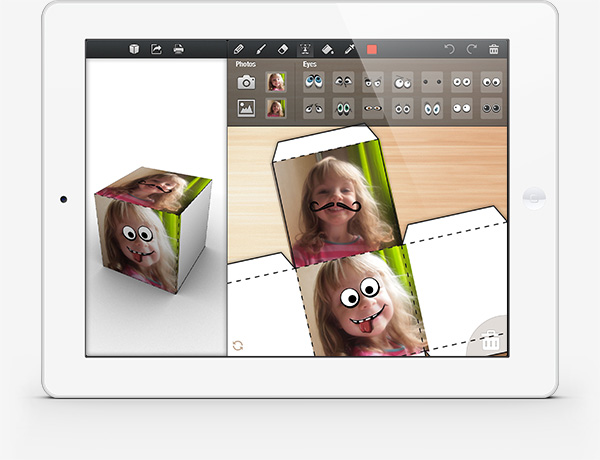This screenshot has width=600, height=460.
Task: Tap the trash icon in top toolbar
Action: [x=494, y=48]
